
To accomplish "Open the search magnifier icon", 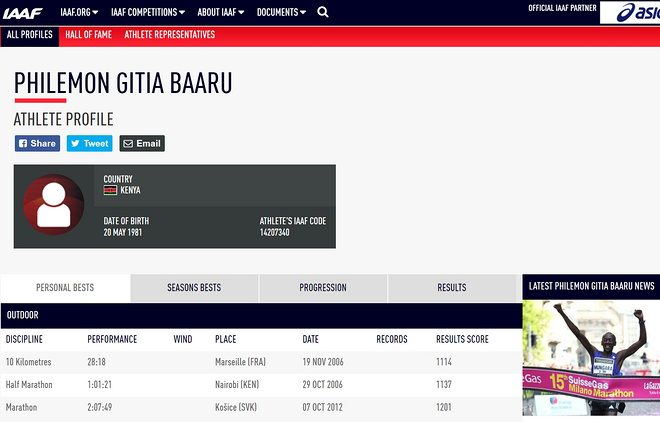I will pos(323,12).
